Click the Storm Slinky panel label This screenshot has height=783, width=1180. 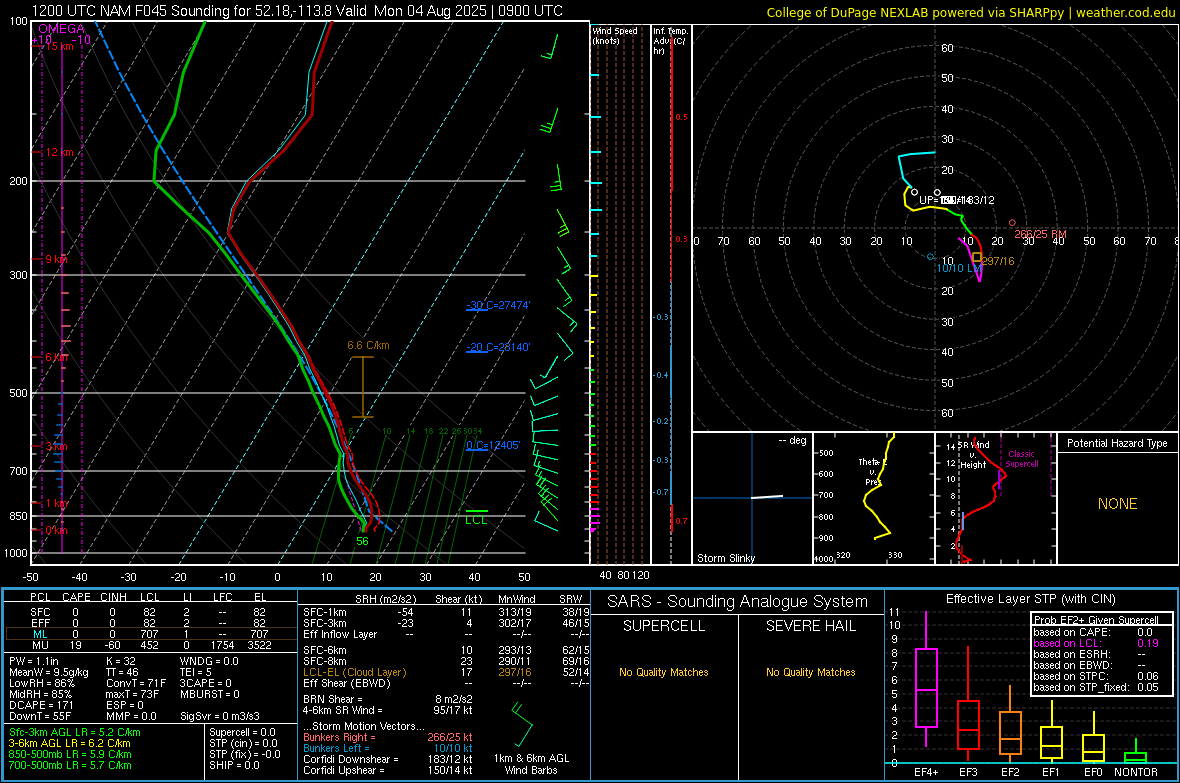pos(725,558)
